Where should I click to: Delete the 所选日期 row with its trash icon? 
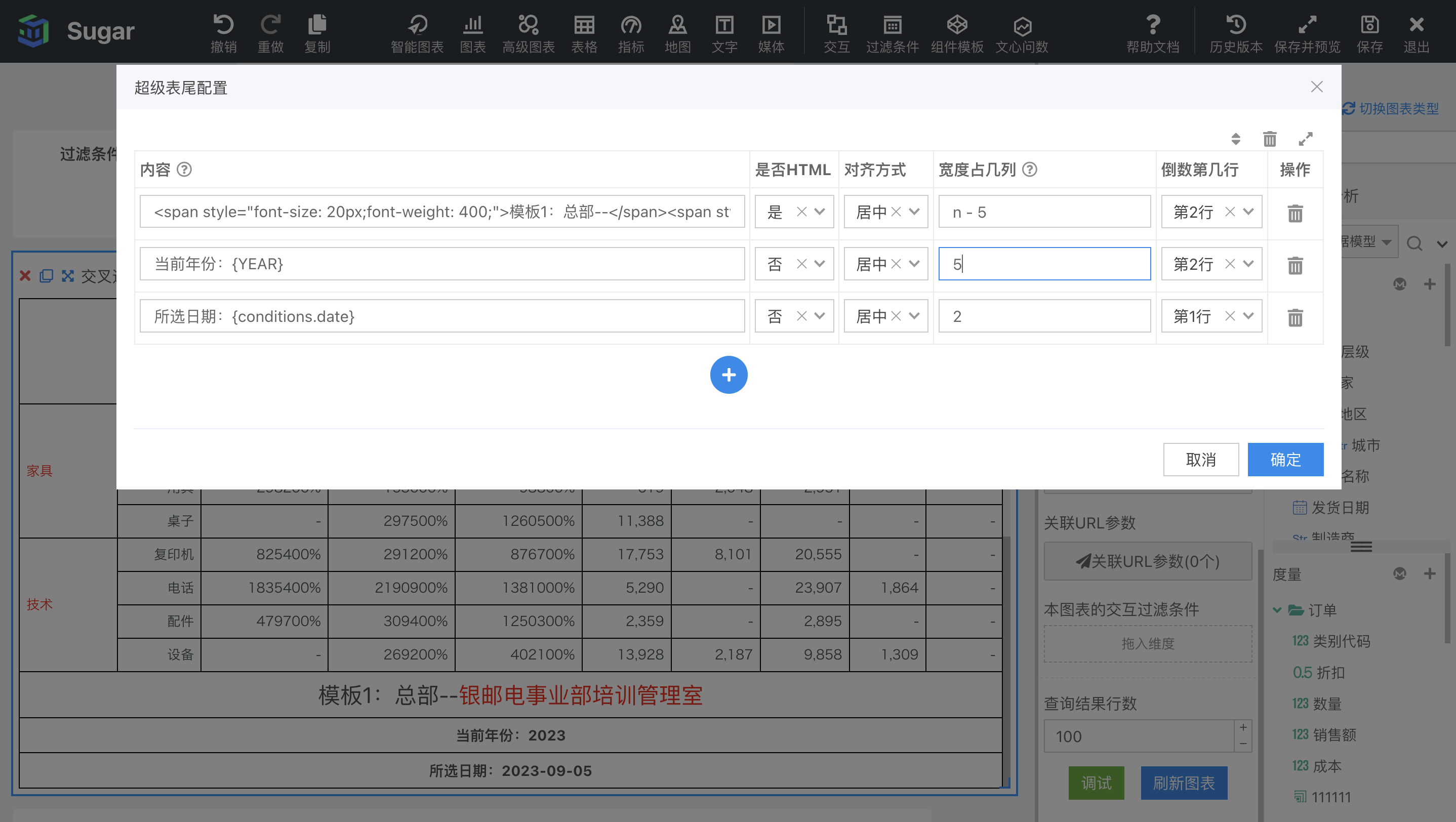point(1295,317)
